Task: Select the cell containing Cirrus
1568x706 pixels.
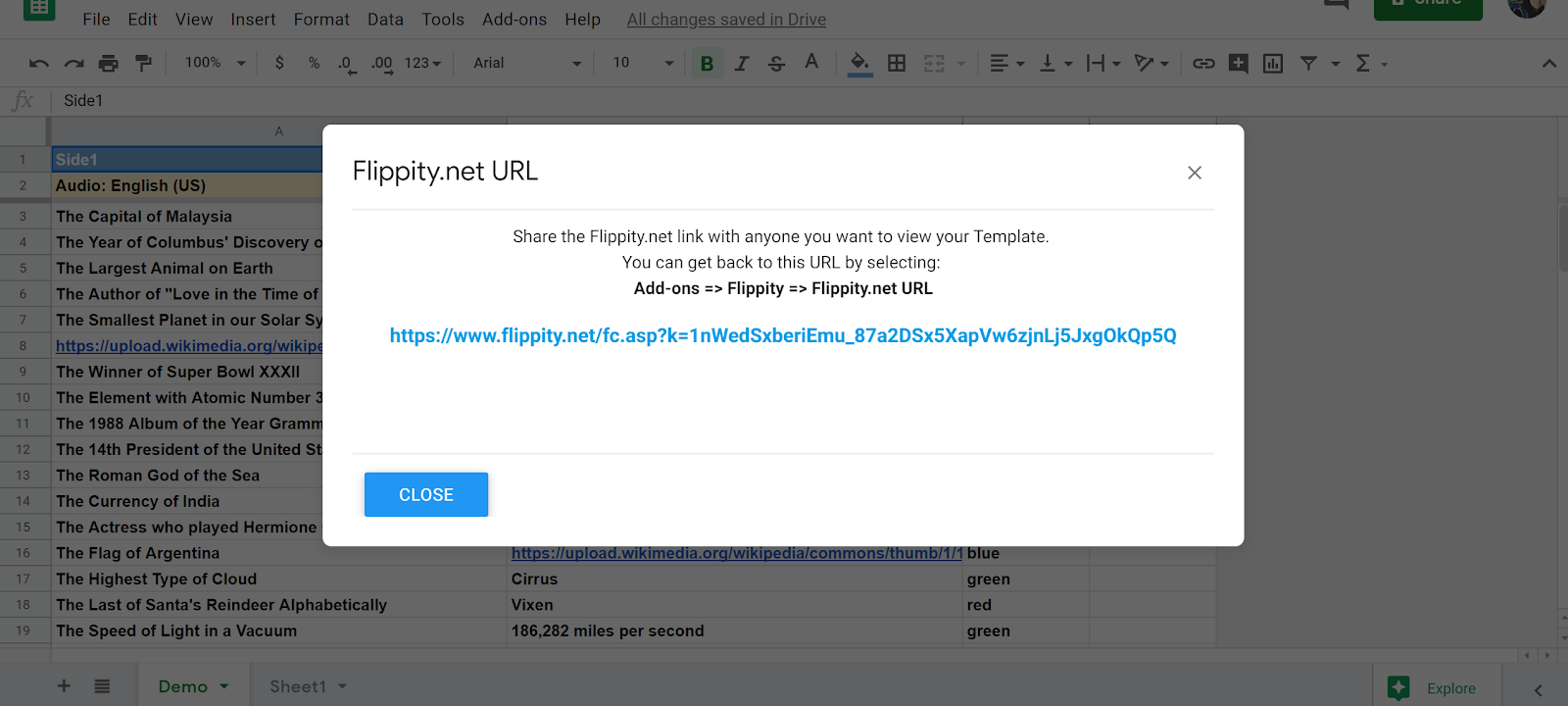Action: pyautogui.click(x=735, y=580)
